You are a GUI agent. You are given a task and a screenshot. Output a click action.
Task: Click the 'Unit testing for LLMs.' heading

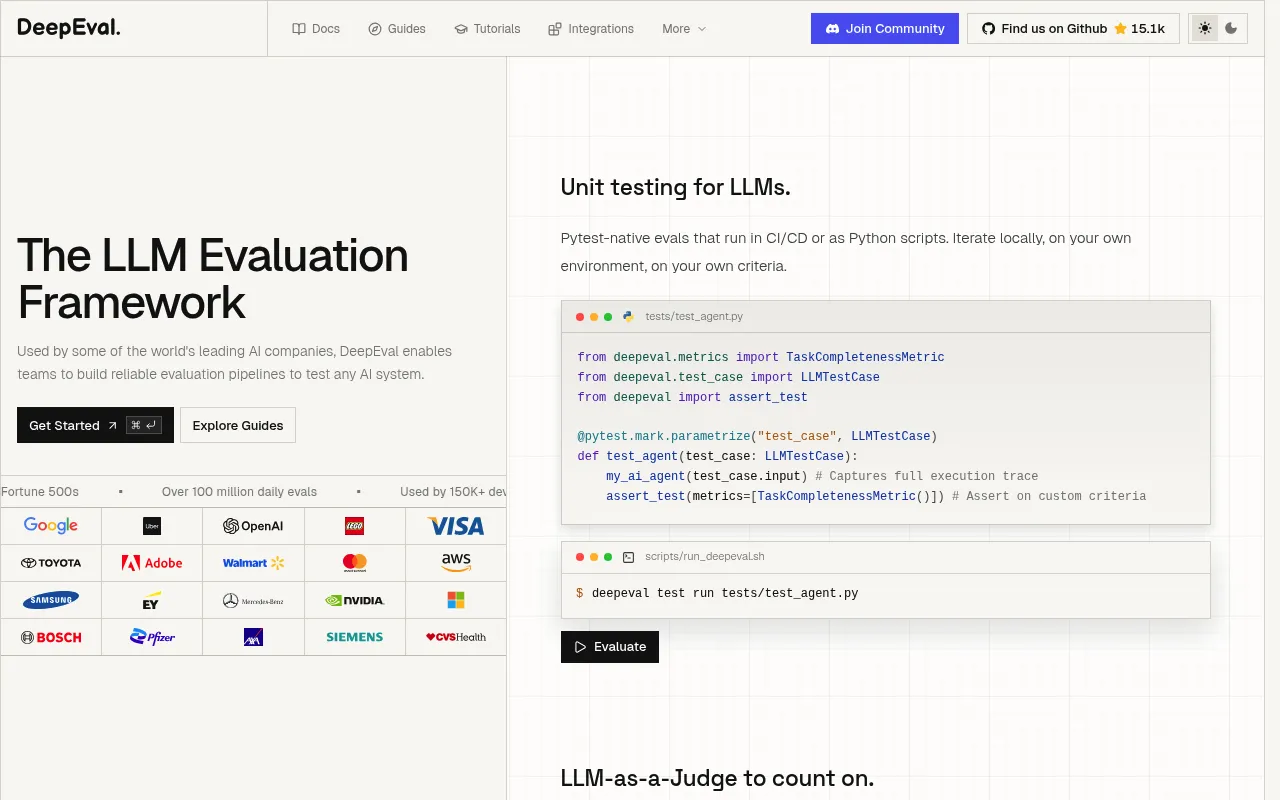pos(676,187)
